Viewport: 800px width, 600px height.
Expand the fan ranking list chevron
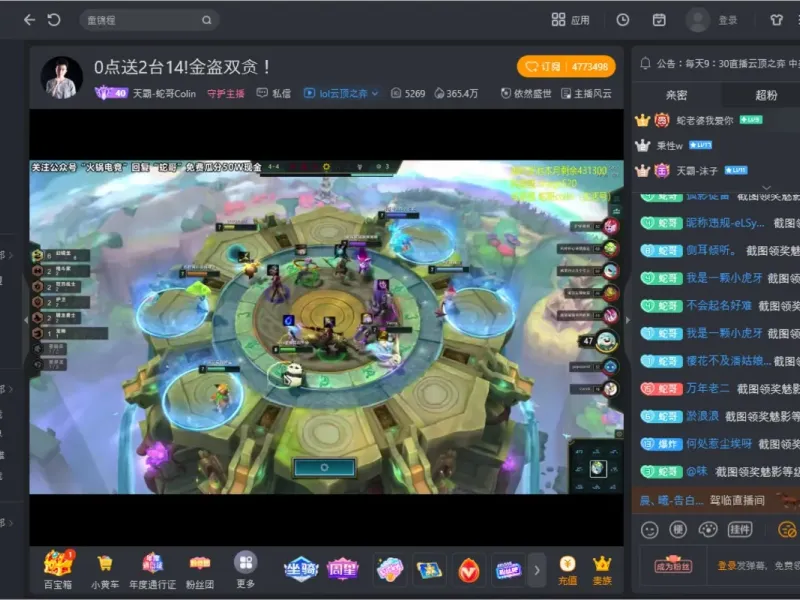pos(766,187)
